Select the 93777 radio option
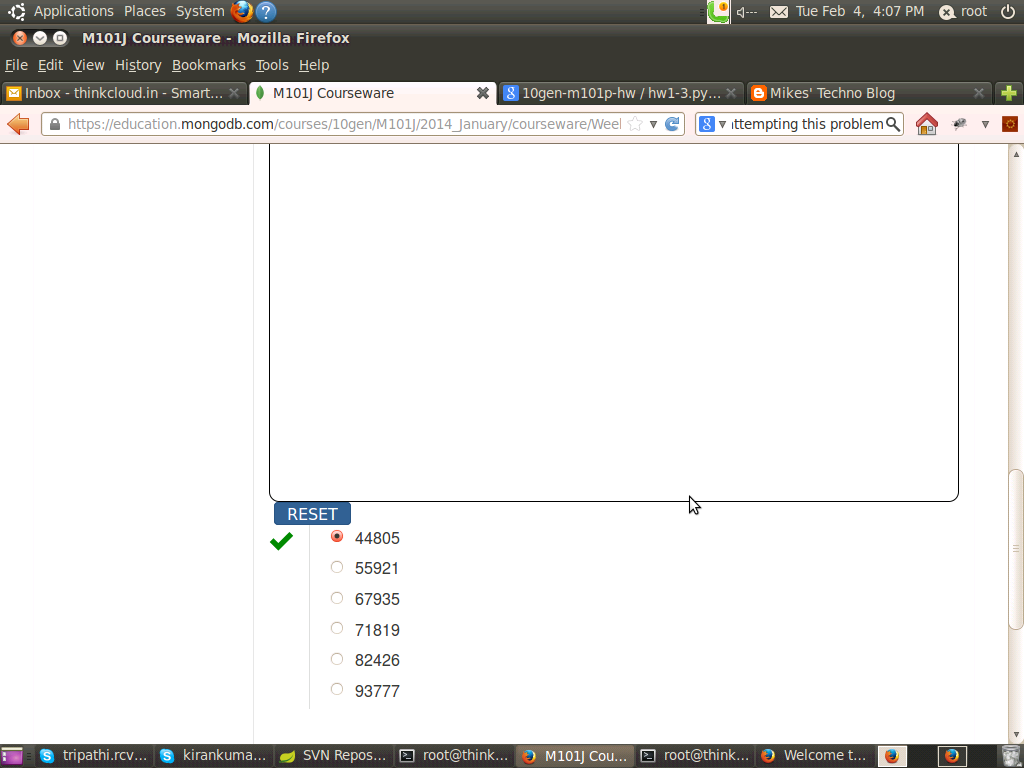1024x768 pixels. point(337,689)
